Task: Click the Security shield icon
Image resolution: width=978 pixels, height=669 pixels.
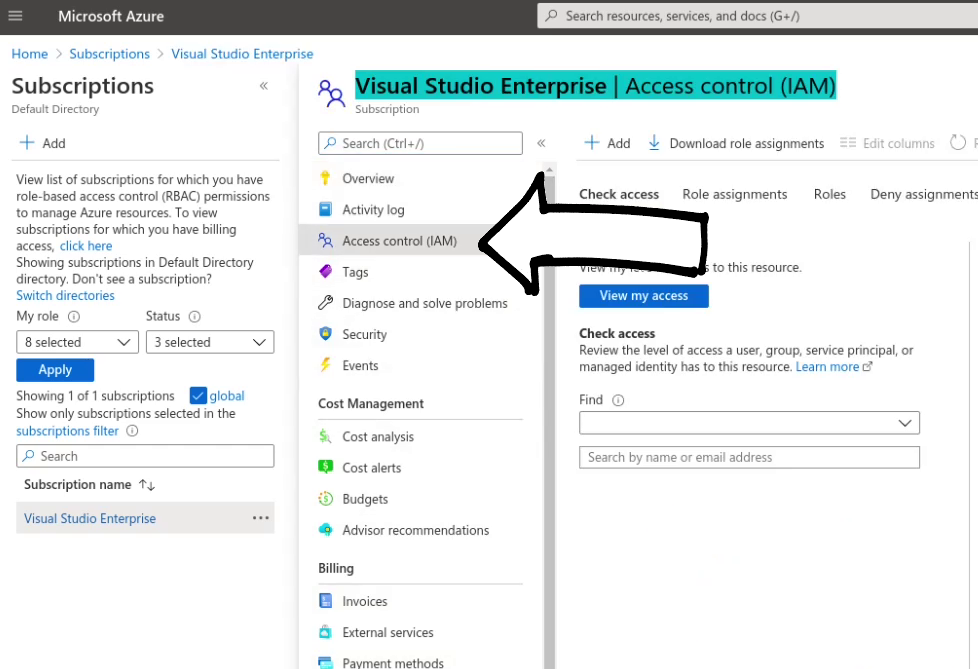Action: pos(325,334)
